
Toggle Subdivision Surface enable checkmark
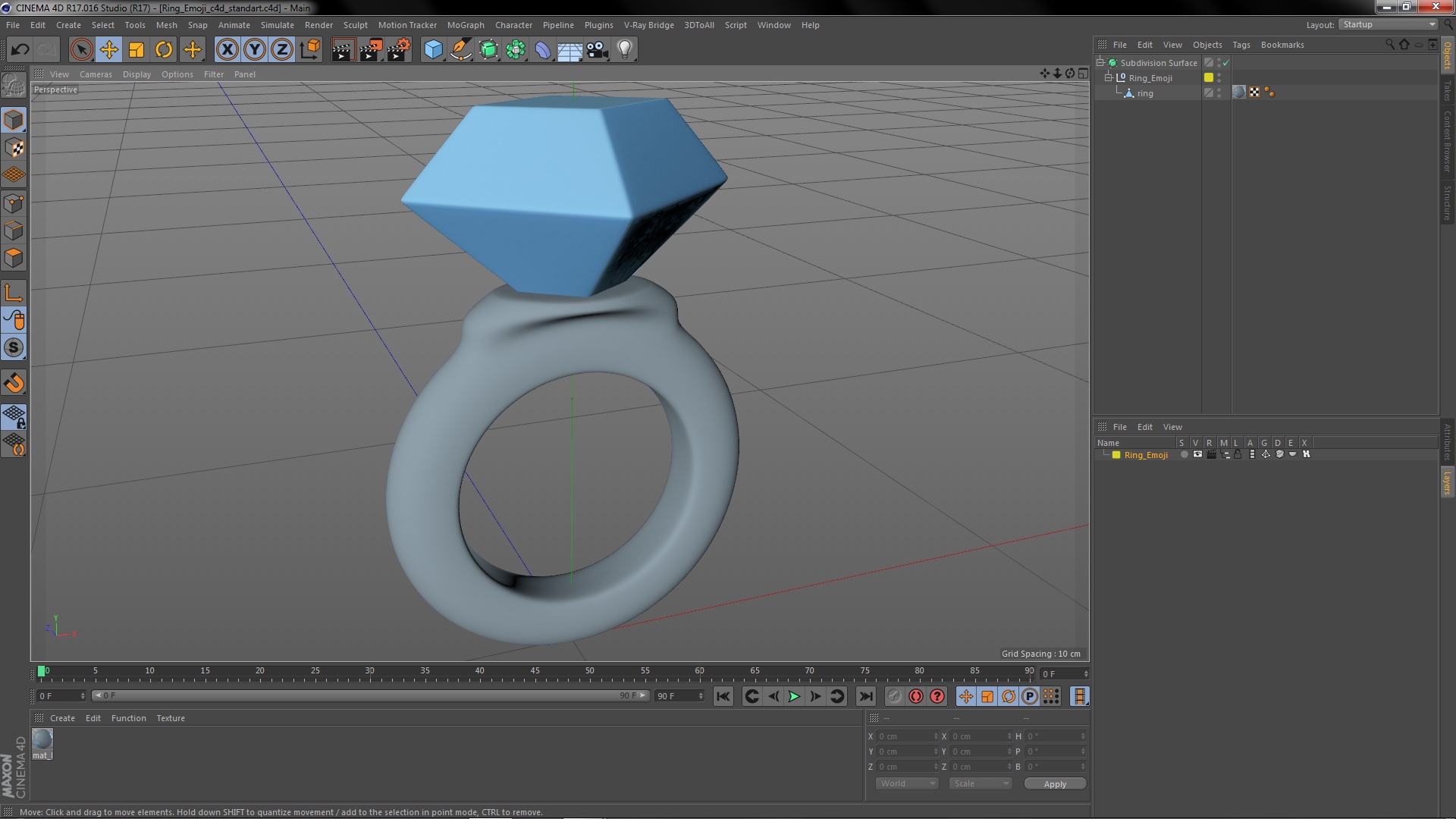coord(1225,63)
